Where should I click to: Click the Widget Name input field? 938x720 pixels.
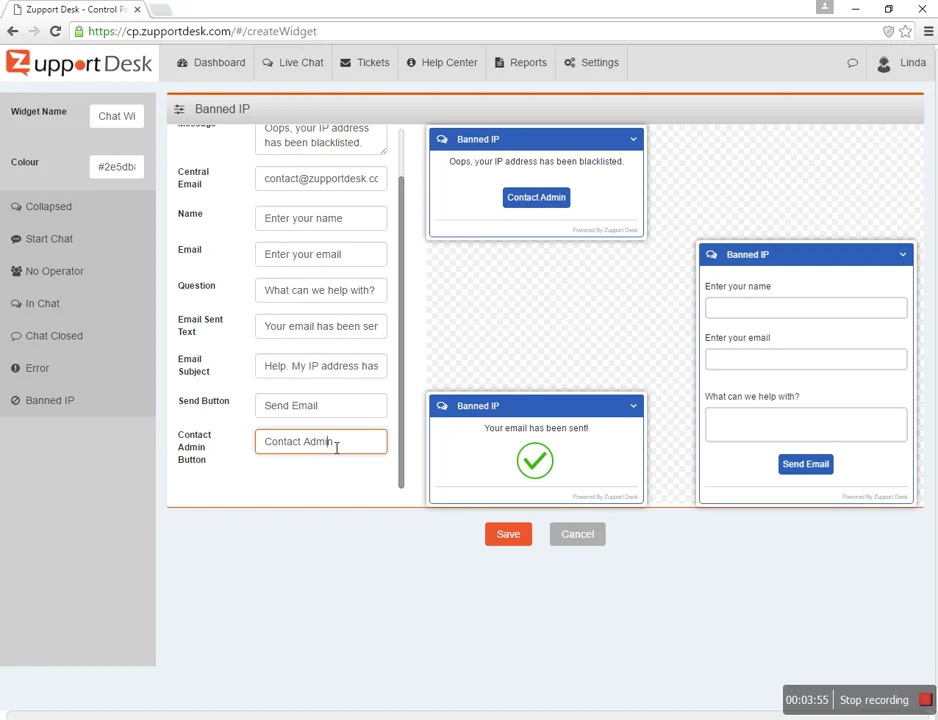click(x=117, y=116)
